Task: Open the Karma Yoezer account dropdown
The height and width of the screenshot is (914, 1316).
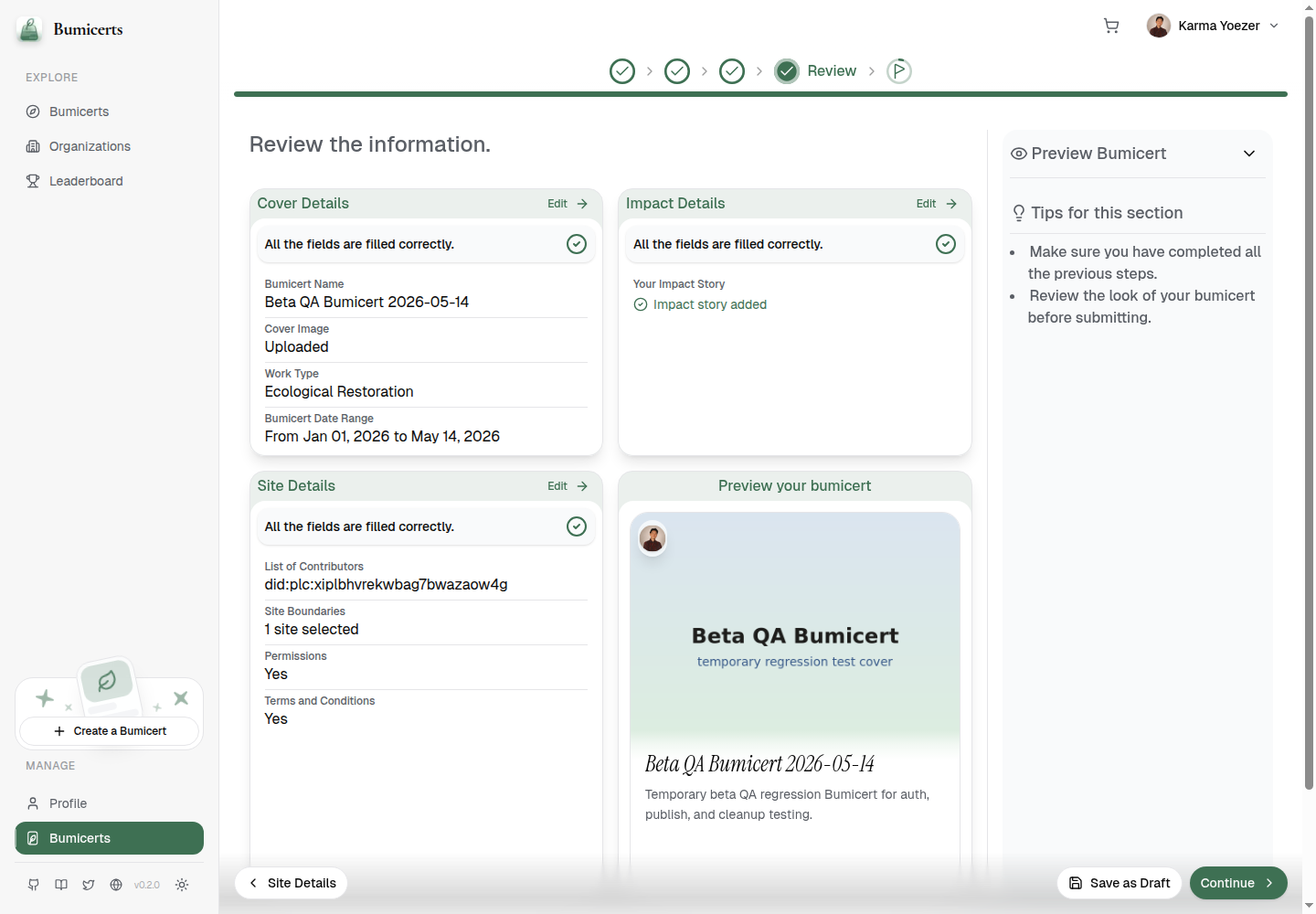Action: (x=1213, y=26)
